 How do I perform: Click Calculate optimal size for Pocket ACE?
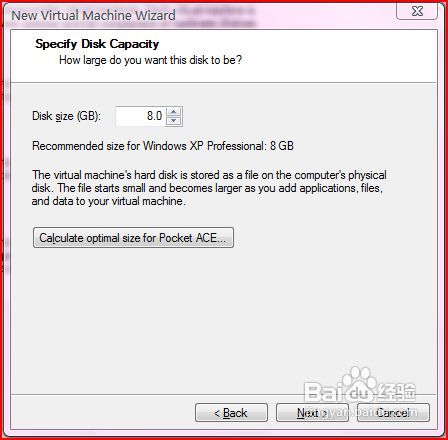[133, 238]
